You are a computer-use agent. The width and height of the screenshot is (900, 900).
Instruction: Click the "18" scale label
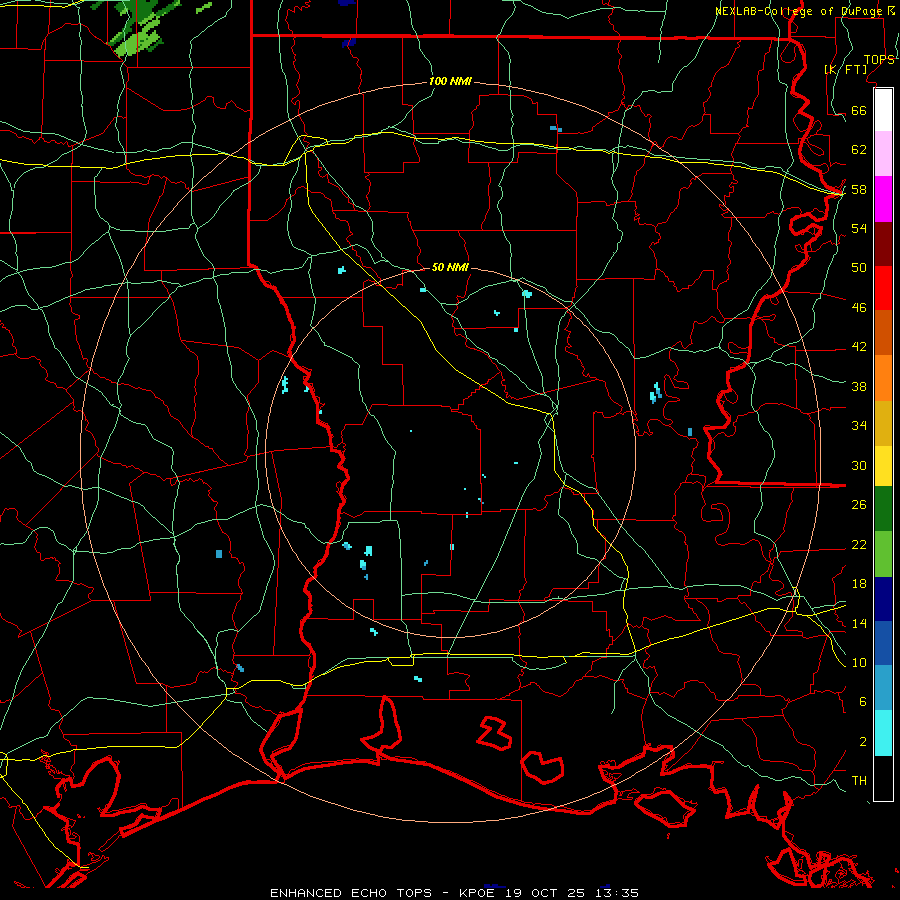[x=859, y=584]
